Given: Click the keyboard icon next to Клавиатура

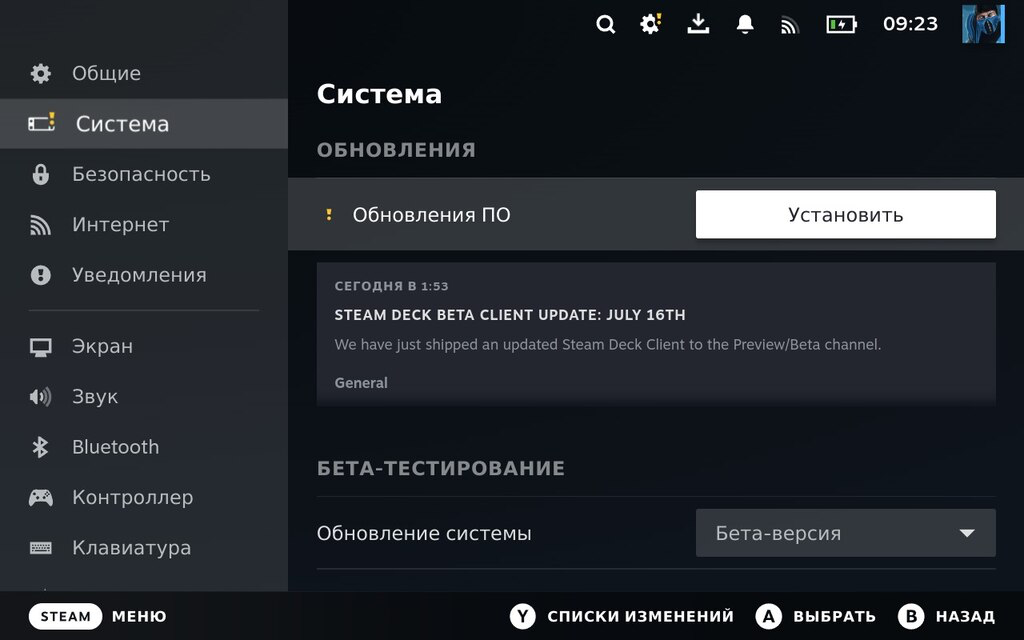Looking at the screenshot, I should [40, 548].
